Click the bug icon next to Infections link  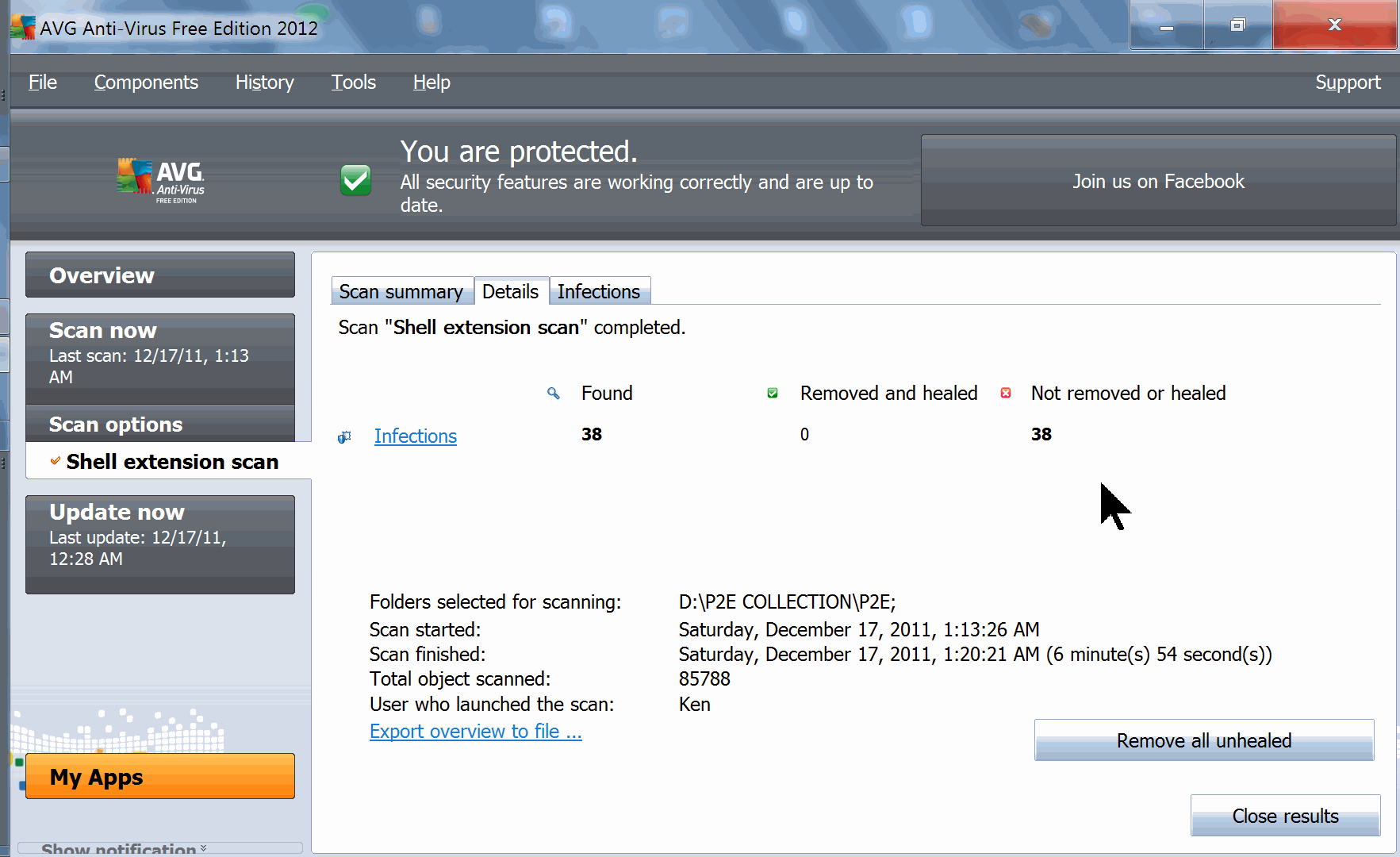pyautogui.click(x=344, y=436)
